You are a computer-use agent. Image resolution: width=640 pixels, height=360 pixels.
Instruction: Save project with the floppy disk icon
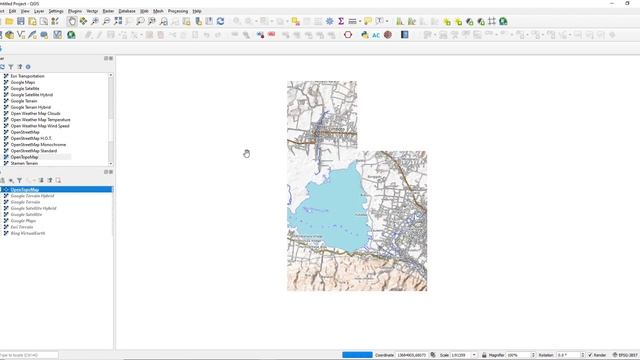point(20,21)
